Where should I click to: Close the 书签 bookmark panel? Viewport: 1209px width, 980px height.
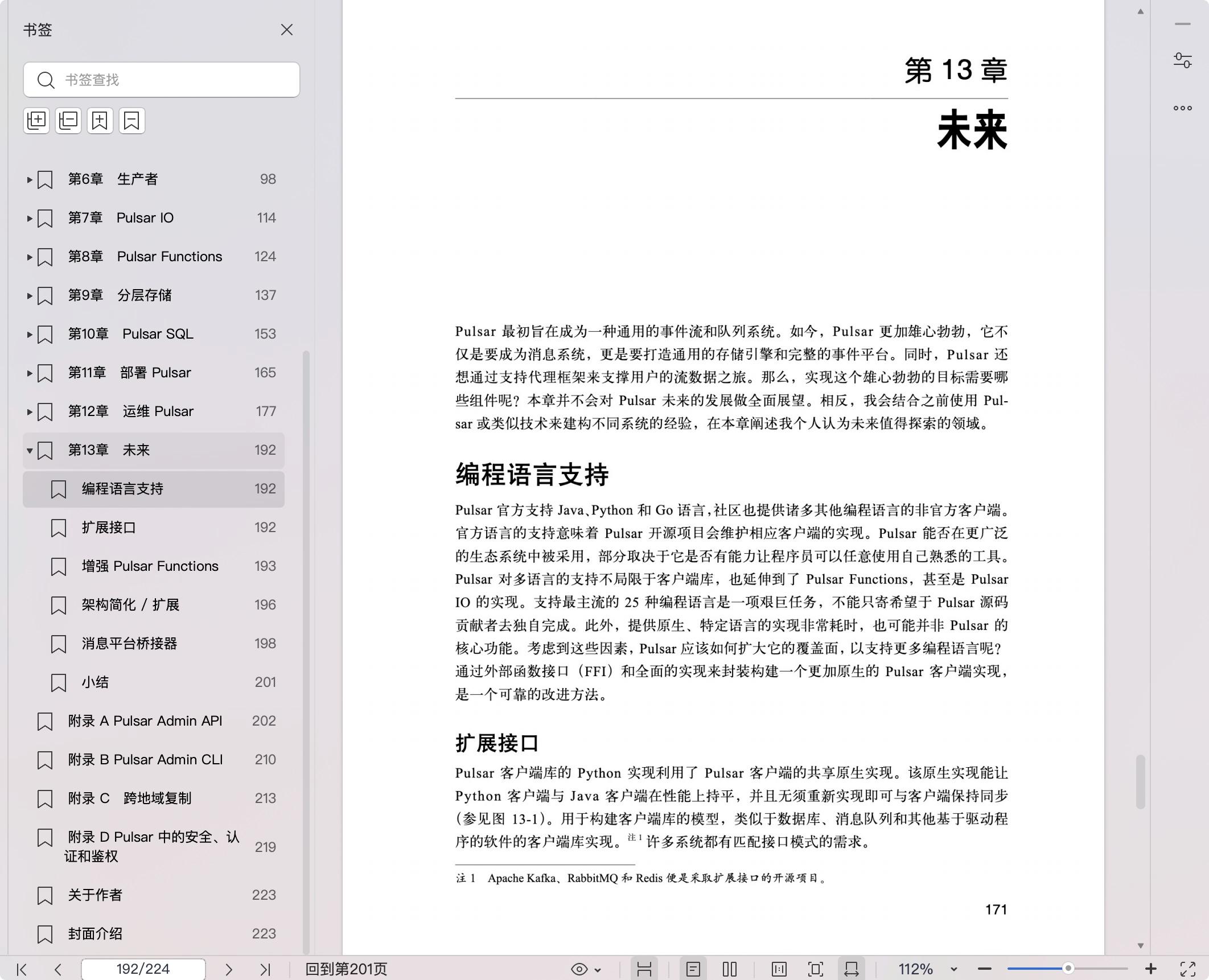(x=287, y=30)
